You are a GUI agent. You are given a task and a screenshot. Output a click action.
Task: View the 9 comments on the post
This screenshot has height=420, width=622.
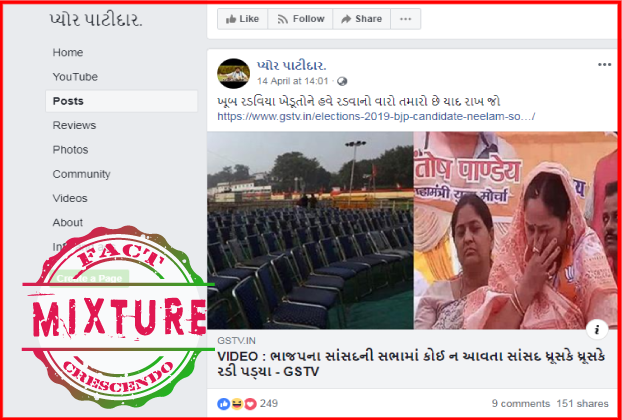(521, 404)
